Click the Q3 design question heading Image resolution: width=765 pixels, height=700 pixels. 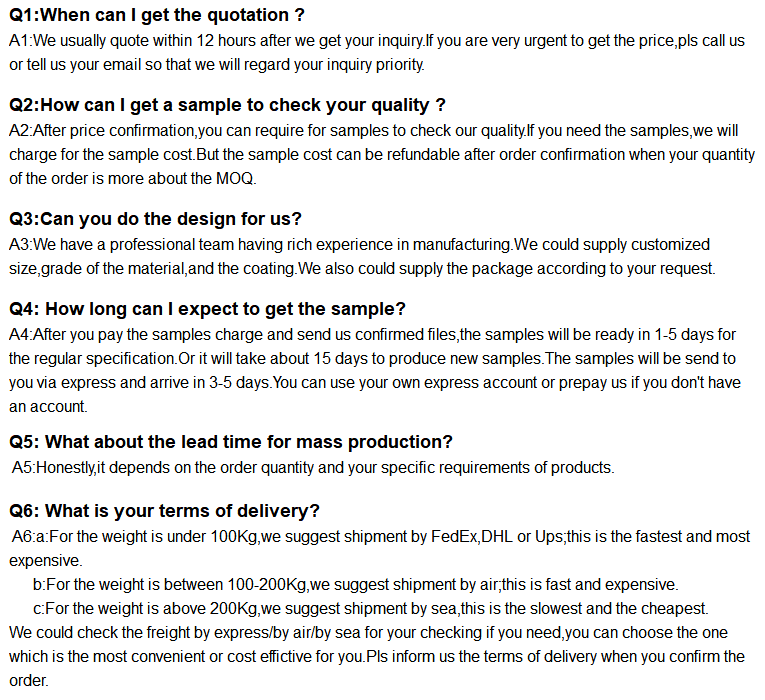pos(155,219)
